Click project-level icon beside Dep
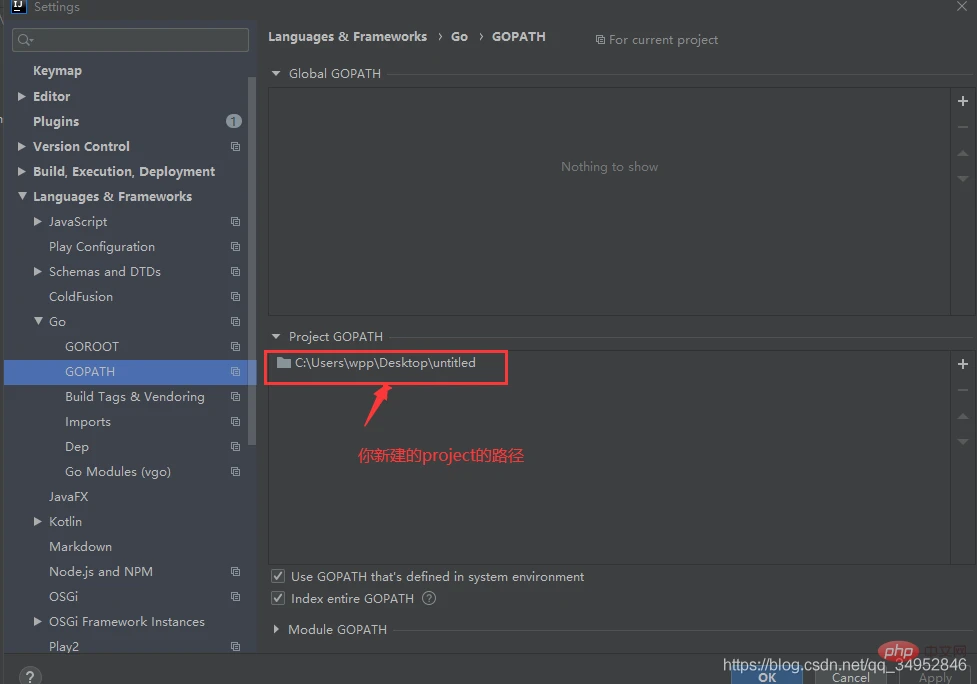This screenshot has height=684, width=977. (236, 447)
